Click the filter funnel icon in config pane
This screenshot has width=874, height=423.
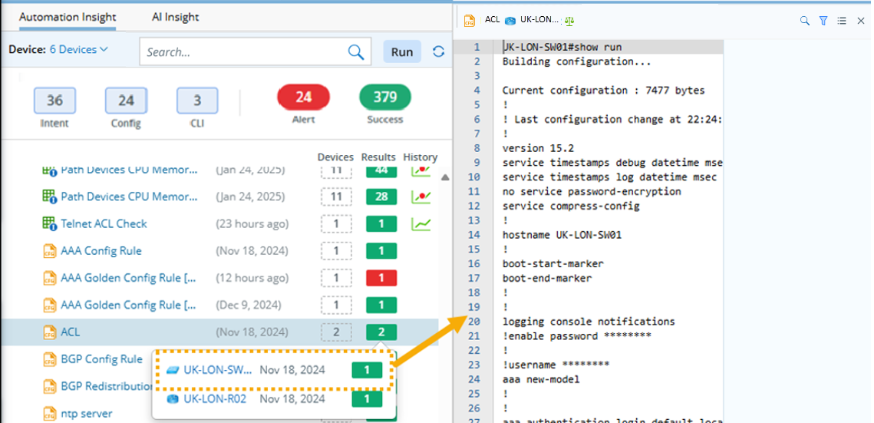pyautogui.click(x=823, y=21)
